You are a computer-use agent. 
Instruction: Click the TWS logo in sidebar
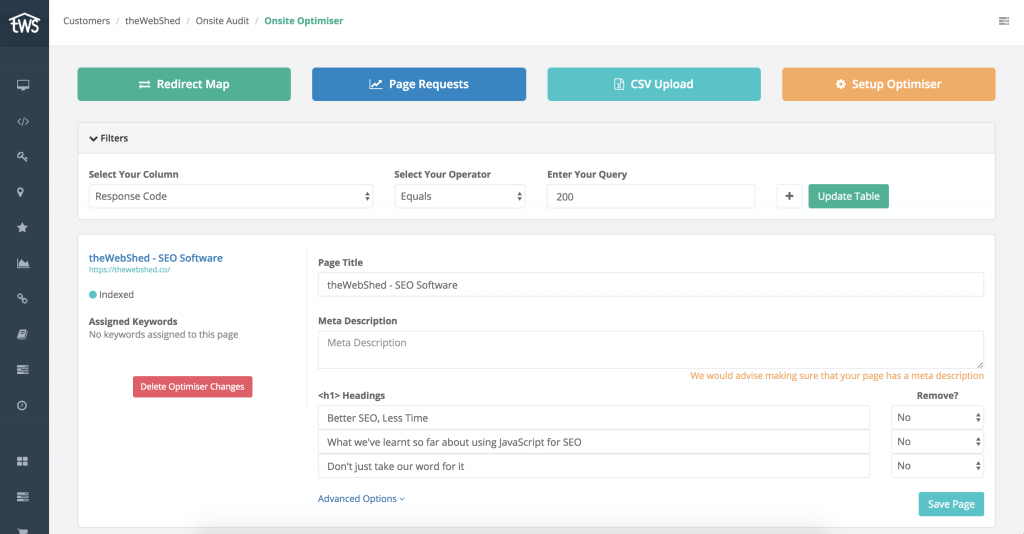click(x=24, y=24)
